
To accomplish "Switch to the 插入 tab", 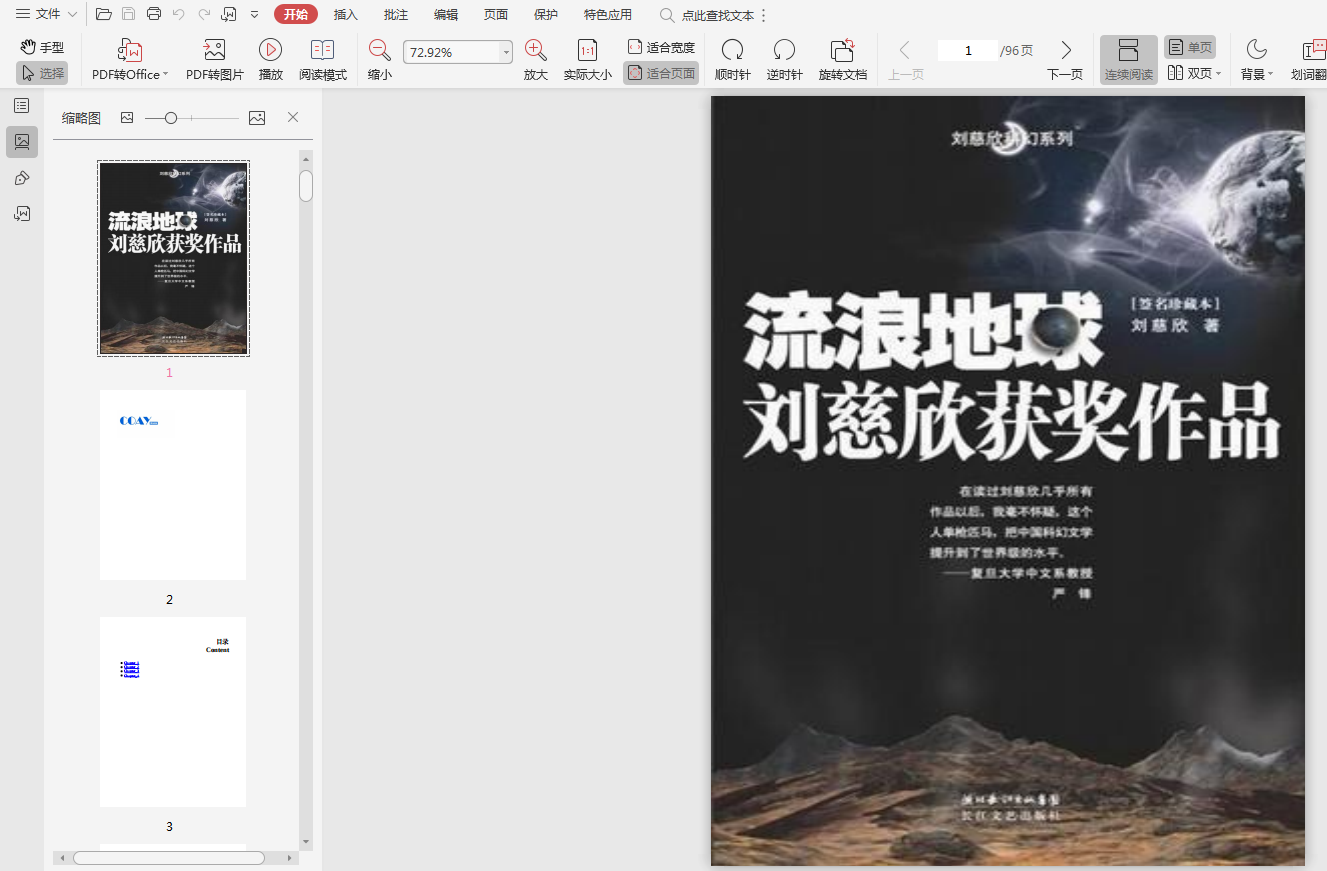I will (345, 15).
